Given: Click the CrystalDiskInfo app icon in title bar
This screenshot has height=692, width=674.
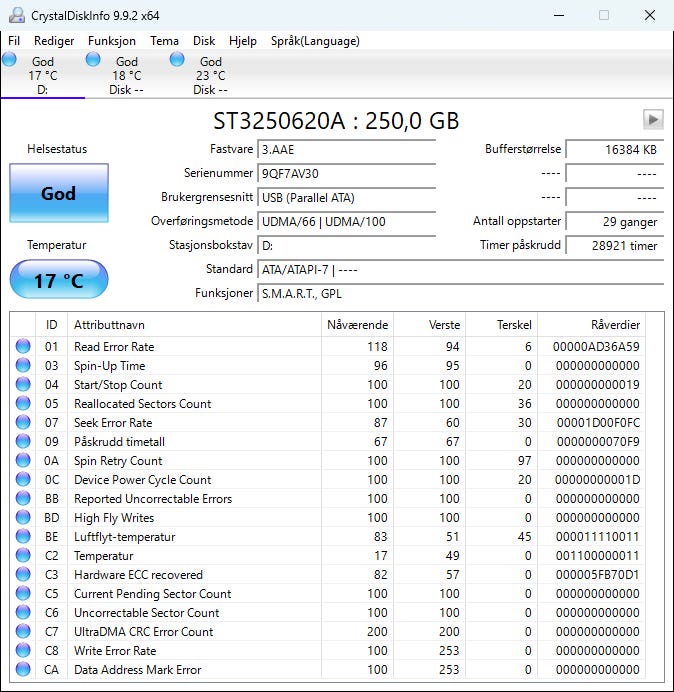Looking at the screenshot, I should [x=17, y=15].
